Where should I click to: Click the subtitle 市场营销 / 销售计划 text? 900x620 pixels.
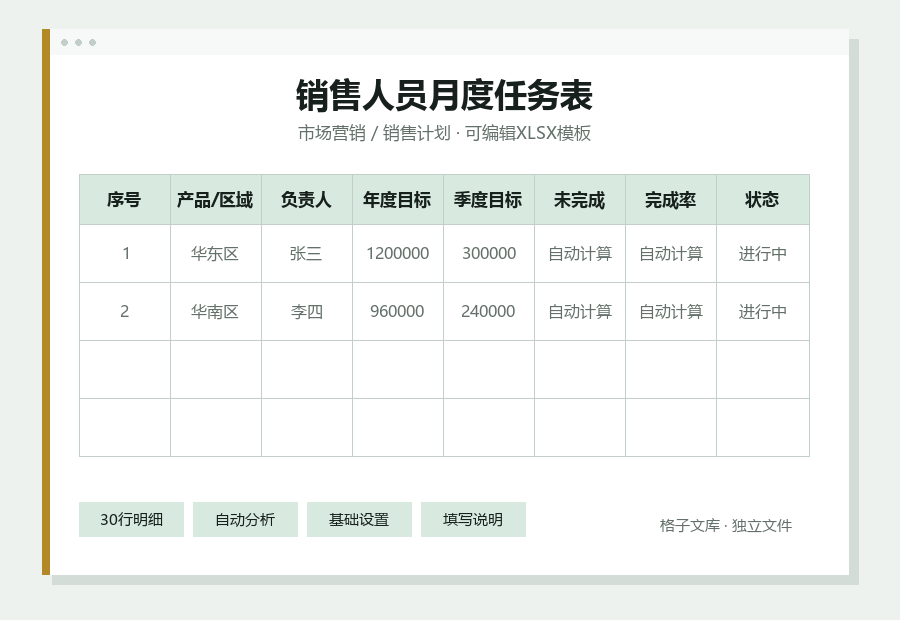(x=374, y=133)
